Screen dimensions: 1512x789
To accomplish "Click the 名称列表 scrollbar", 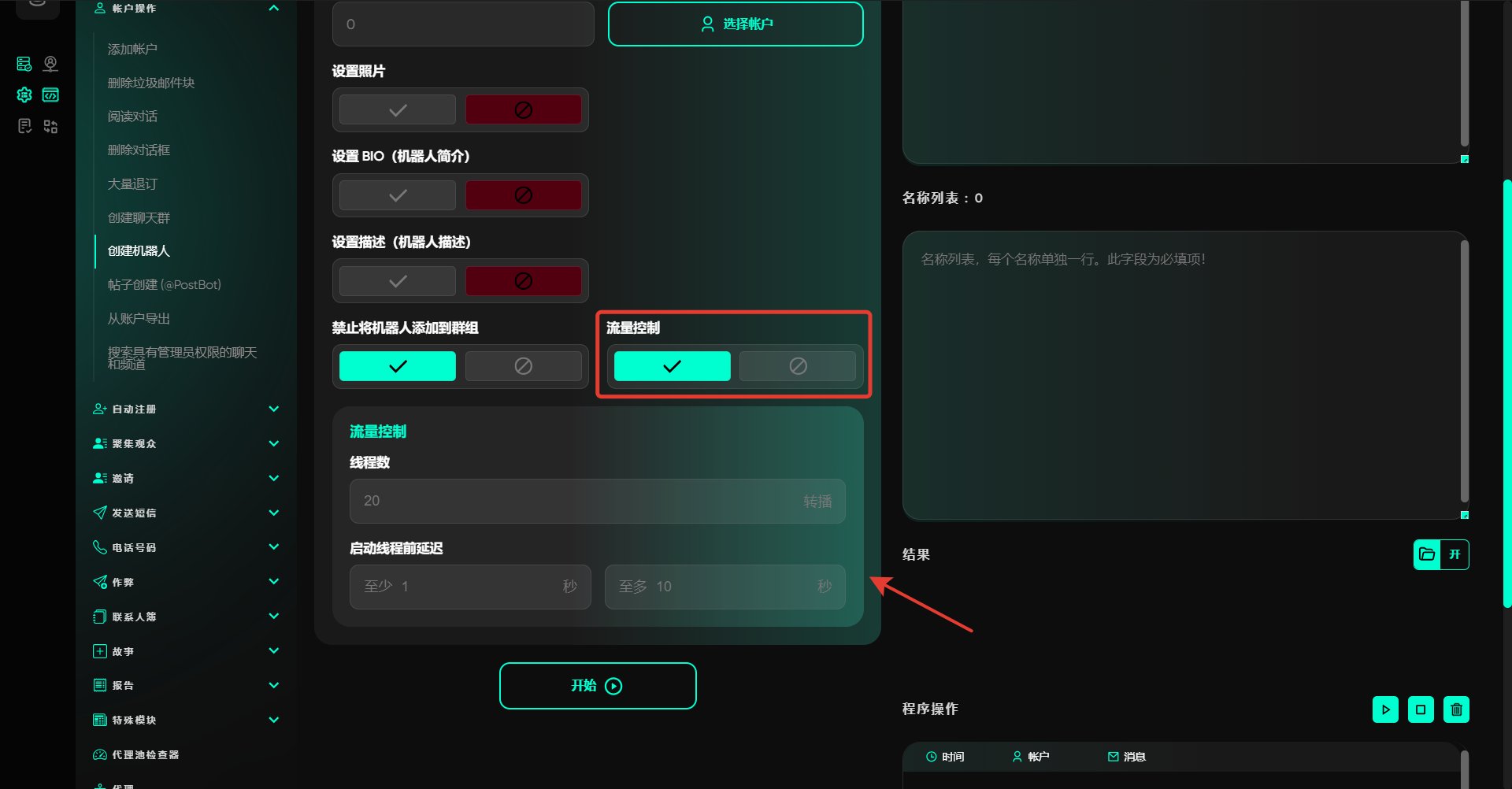I will (1464, 370).
